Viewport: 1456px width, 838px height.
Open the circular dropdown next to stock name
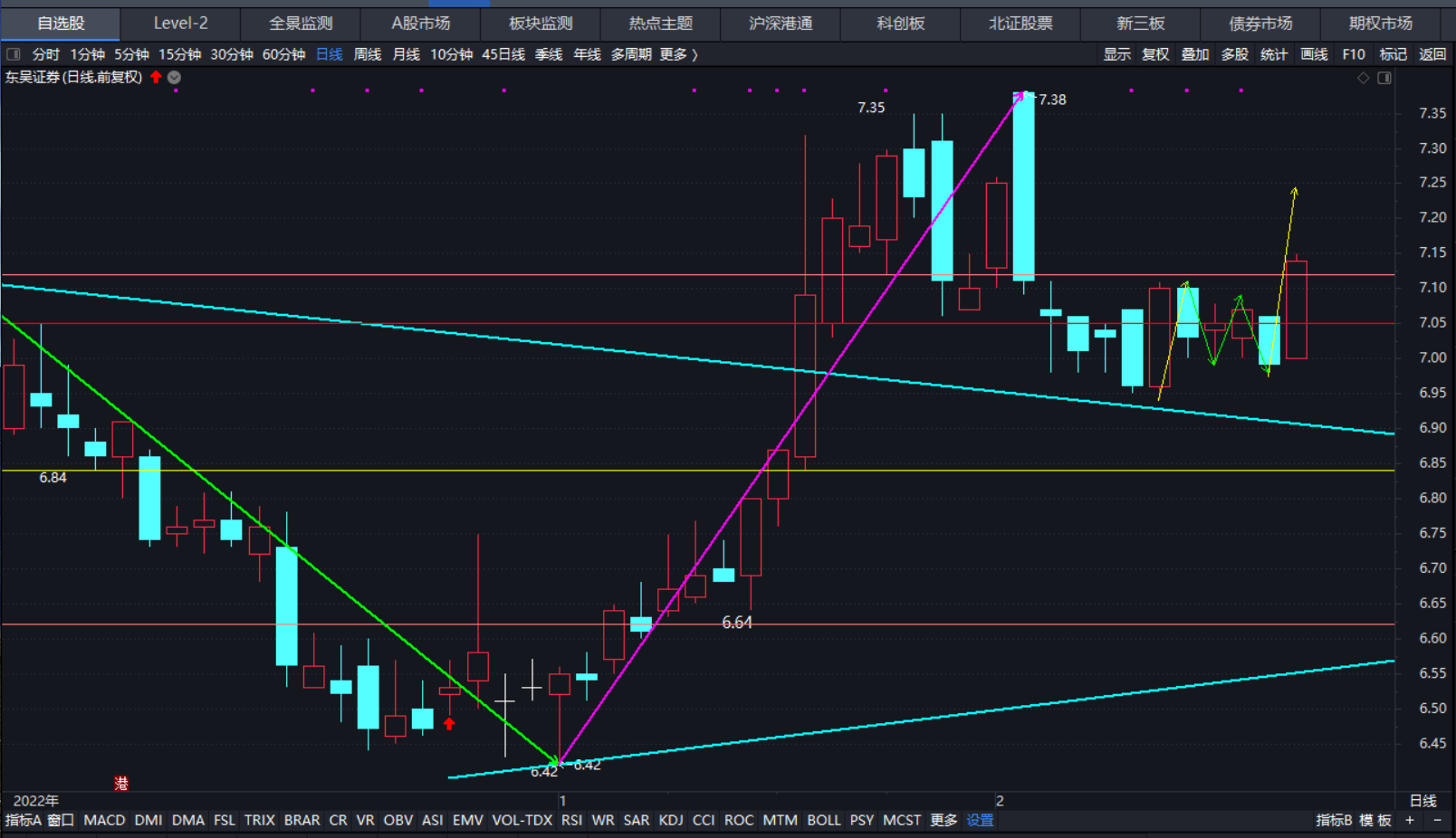click(x=174, y=77)
